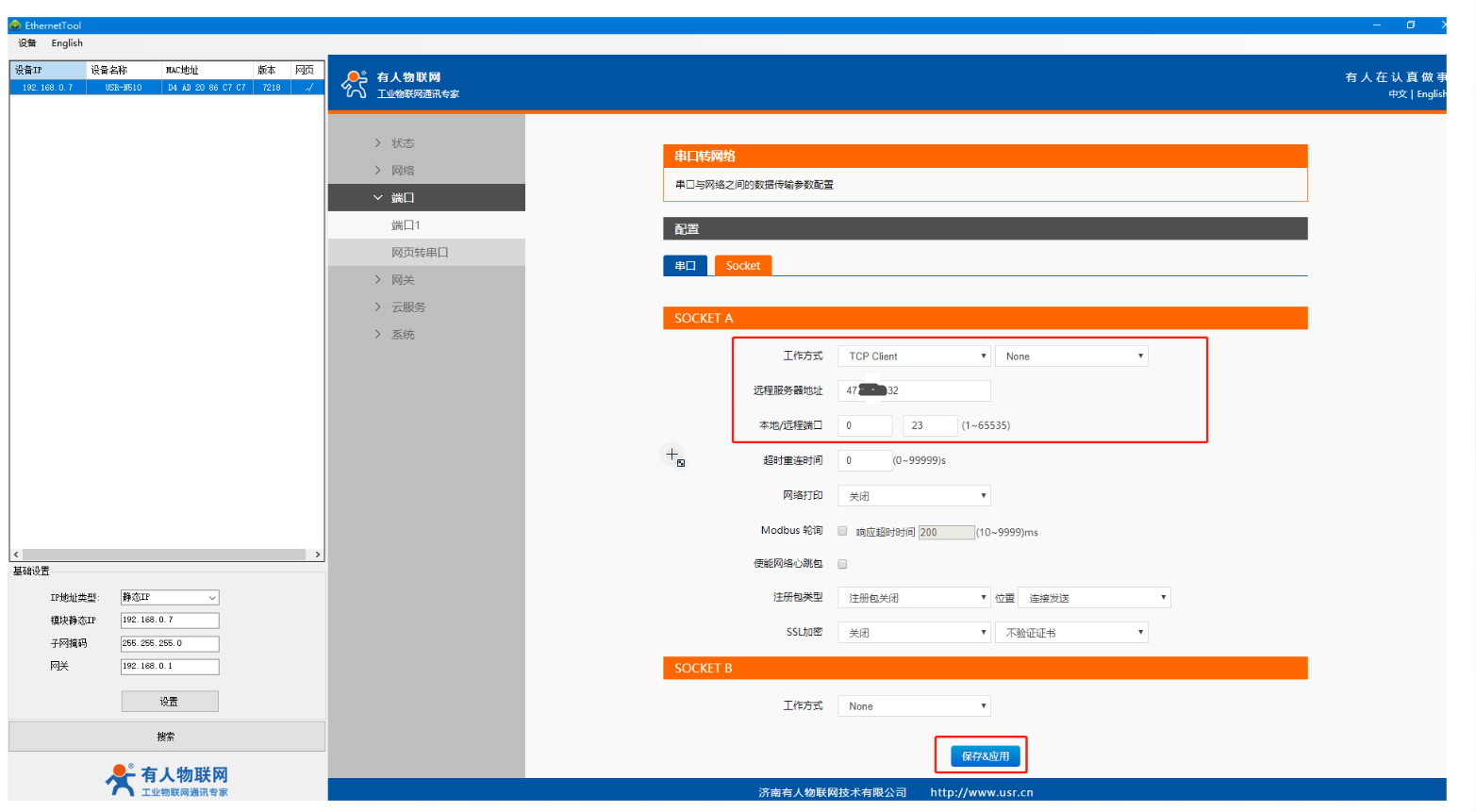The width and height of the screenshot is (1476, 812).
Task: Enable the Modbus polling checkbox
Action: coord(842,531)
